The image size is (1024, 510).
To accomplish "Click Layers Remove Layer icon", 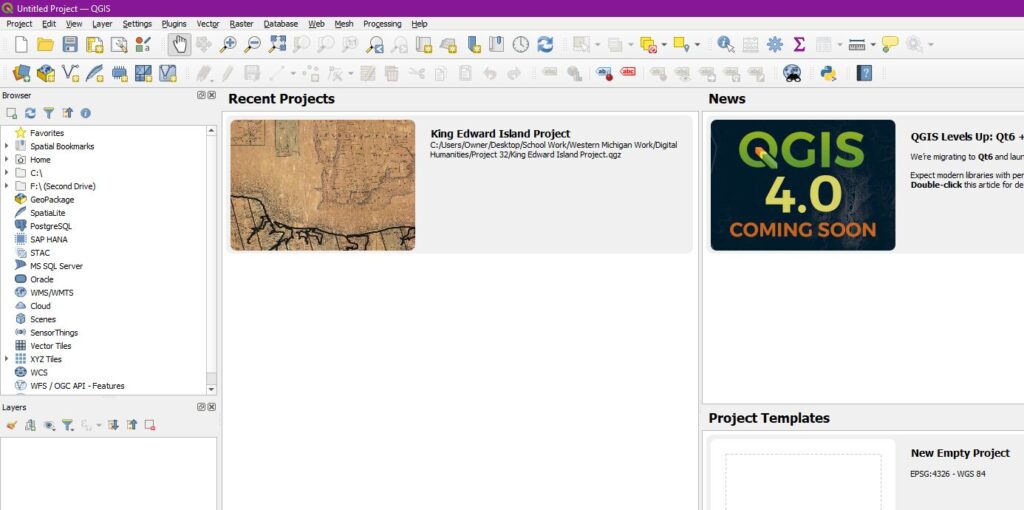I will click(150, 425).
